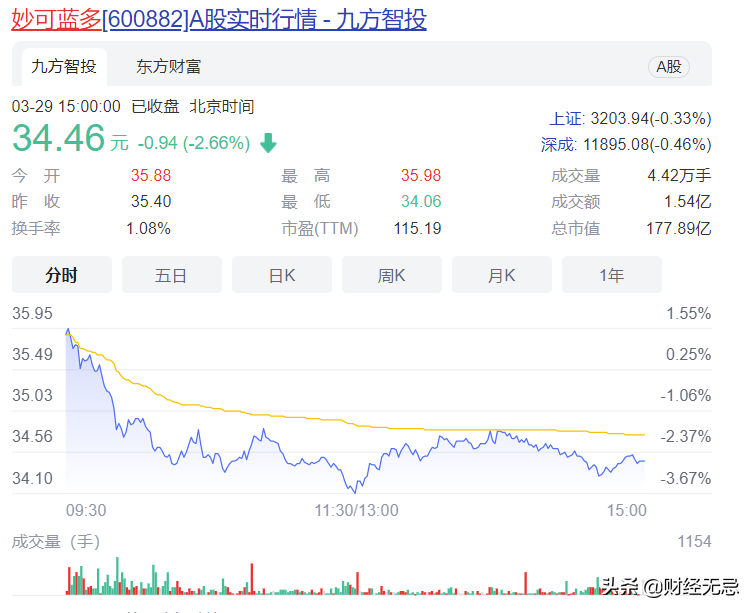Click the 总市值 value 177.89亿

coord(679,228)
